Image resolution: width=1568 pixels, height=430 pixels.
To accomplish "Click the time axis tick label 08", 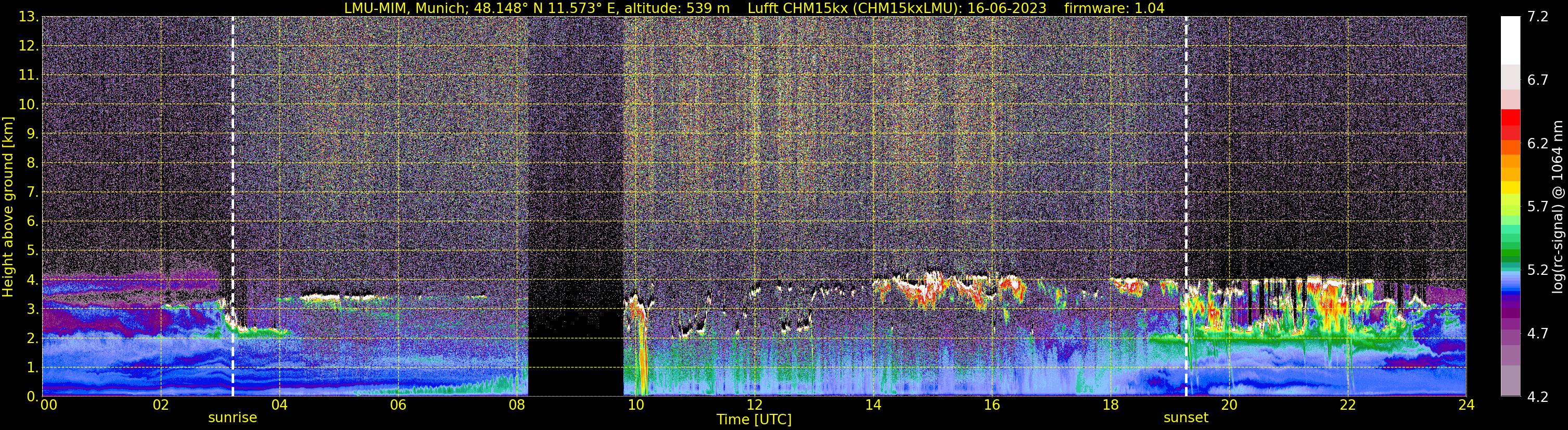I will [517, 406].
